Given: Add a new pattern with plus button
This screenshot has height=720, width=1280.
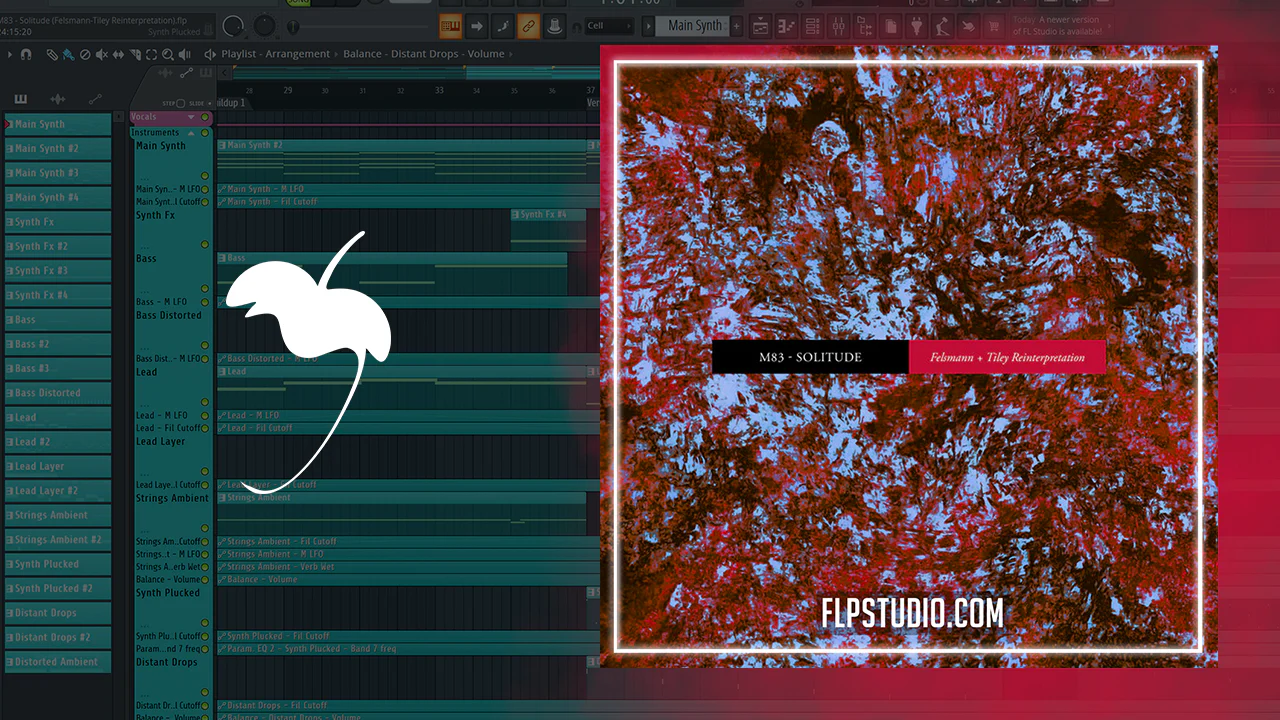Looking at the screenshot, I should pyautogui.click(x=737, y=26).
